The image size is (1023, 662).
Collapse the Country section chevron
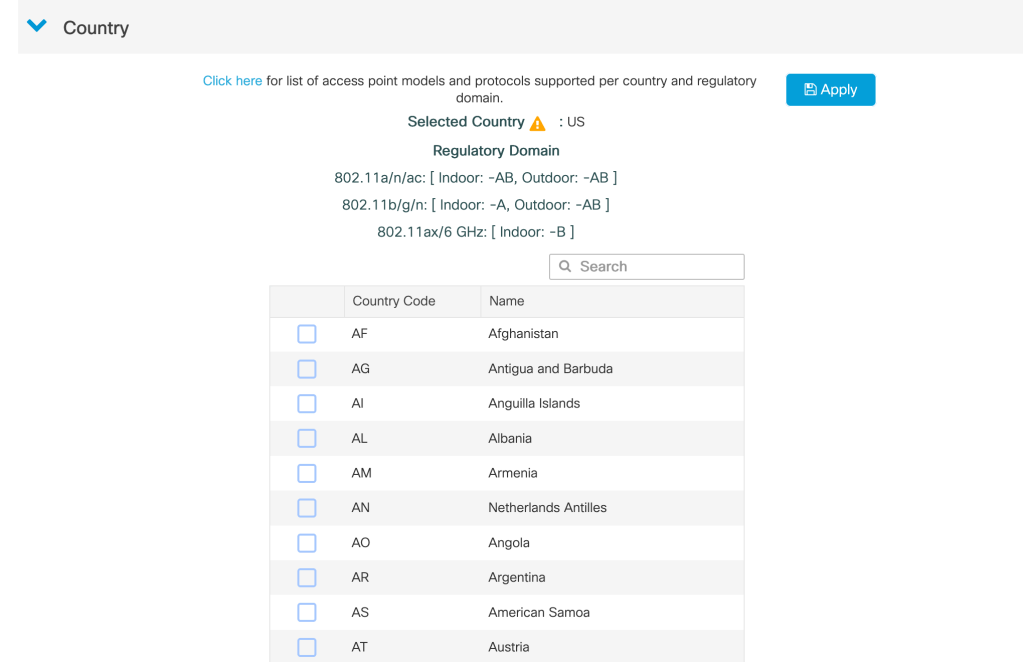[x=38, y=27]
